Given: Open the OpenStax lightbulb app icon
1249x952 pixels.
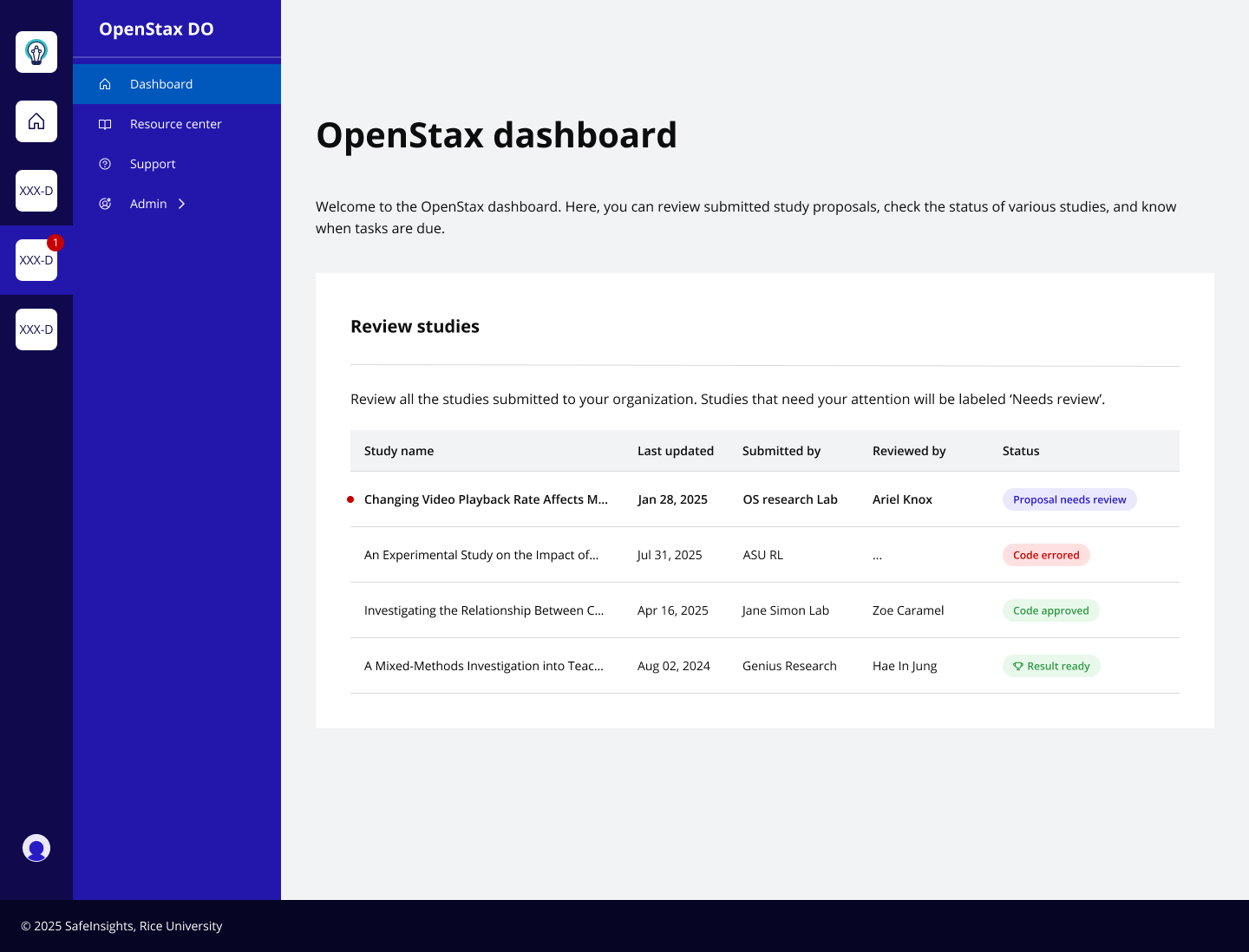Looking at the screenshot, I should point(36,52).
